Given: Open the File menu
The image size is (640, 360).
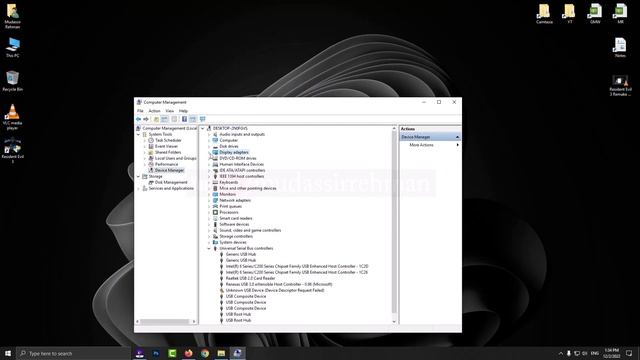Looking at the screenshot, I should tap(140, 111).
